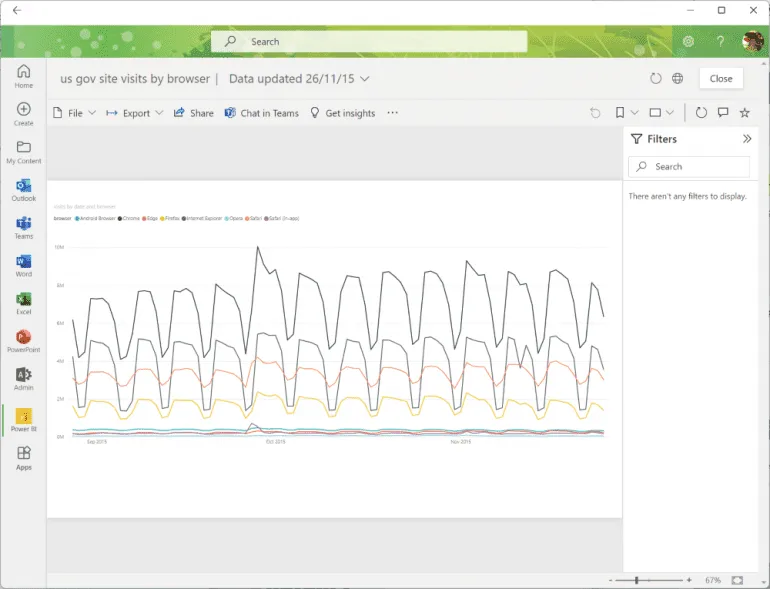The image size is (770, 589).
Task: Click the Close button
Action: tap(721, 78)
